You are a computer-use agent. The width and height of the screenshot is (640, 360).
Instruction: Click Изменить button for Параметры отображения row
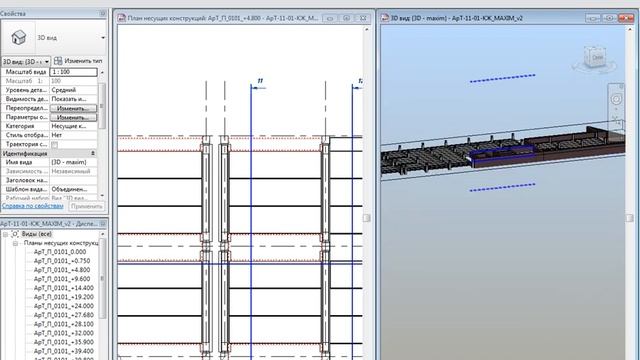(73, 118)
